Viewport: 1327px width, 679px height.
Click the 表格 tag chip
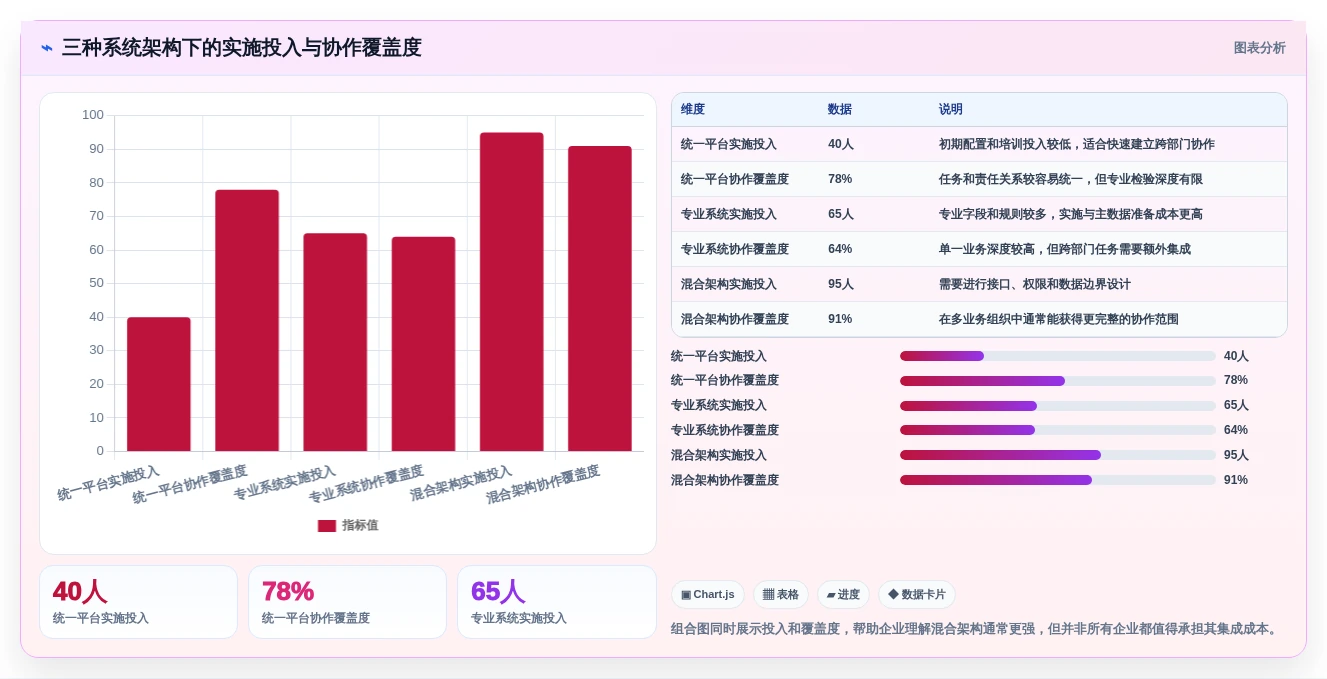pyautogui.click(x=781, y=595)
